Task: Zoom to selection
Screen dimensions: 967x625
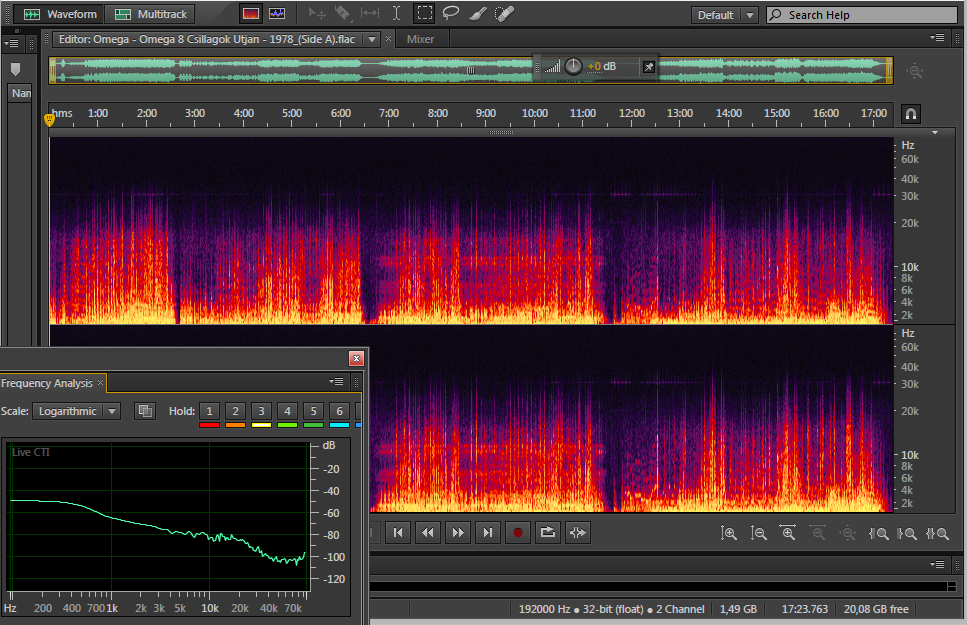Action: [x=937, y=534]
